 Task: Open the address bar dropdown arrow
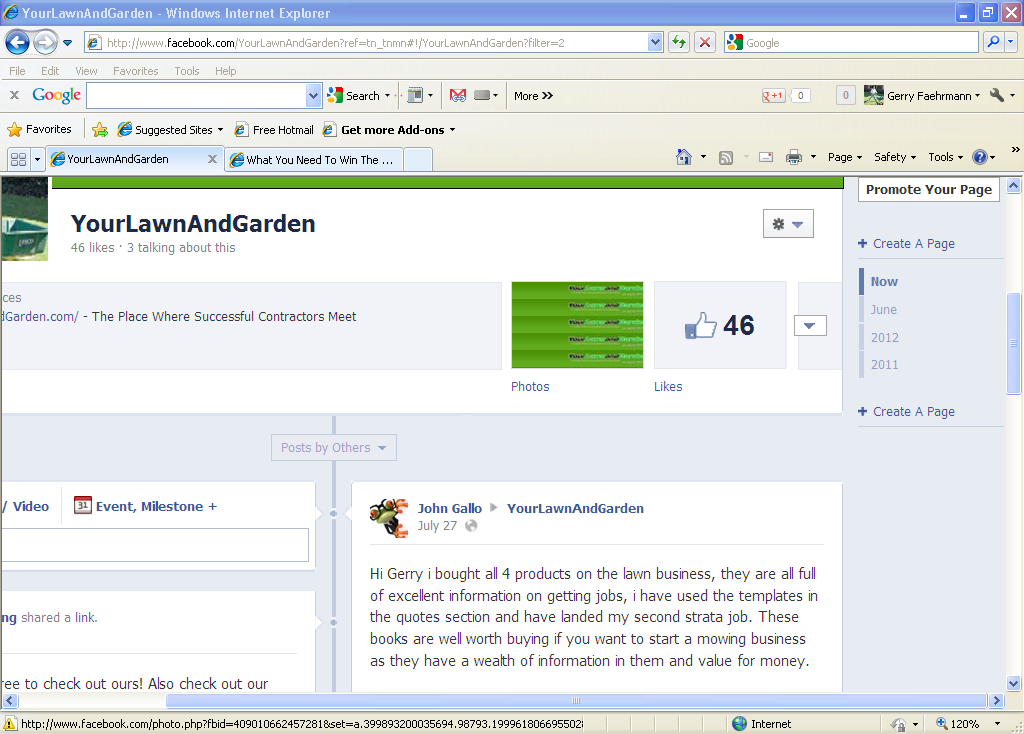click(655, 42)
